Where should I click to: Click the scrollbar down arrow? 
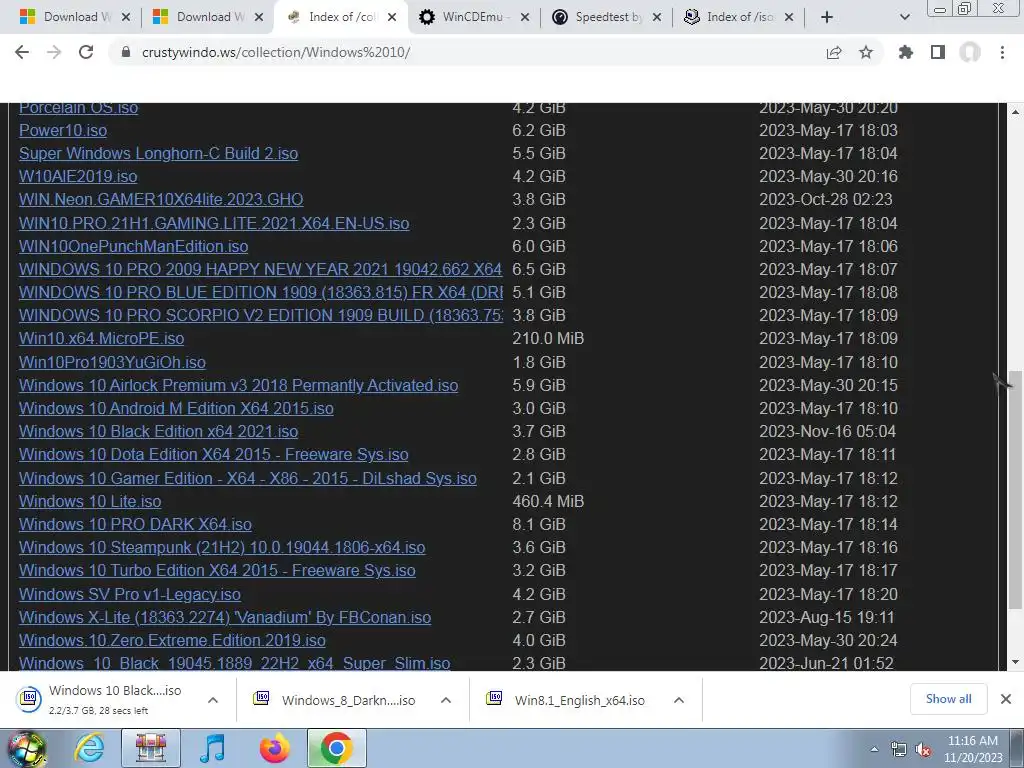(1015, 662)
